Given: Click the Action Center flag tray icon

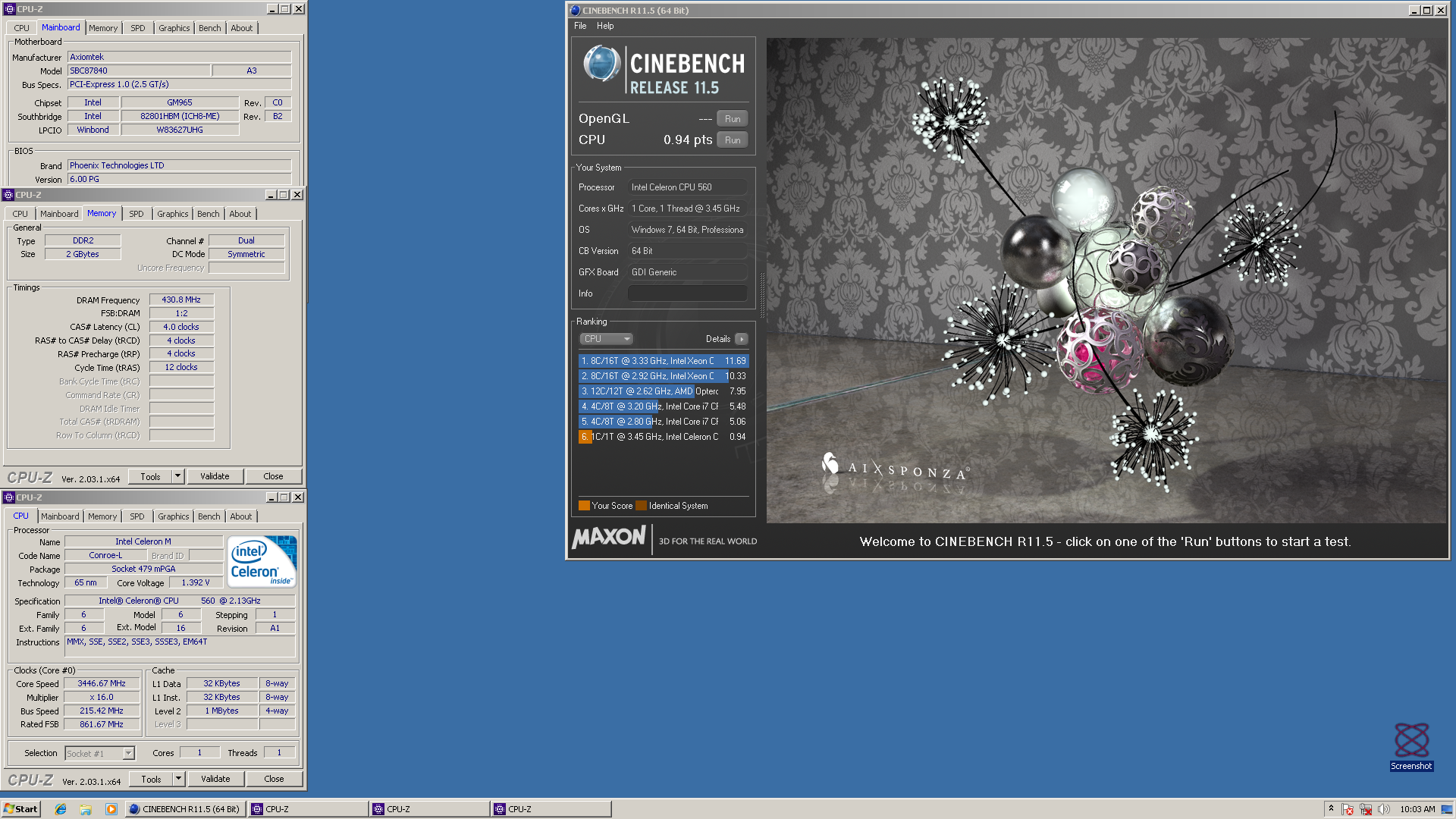Looking at the screenshot, I should pyautogui.click(x=1348, y=809).
